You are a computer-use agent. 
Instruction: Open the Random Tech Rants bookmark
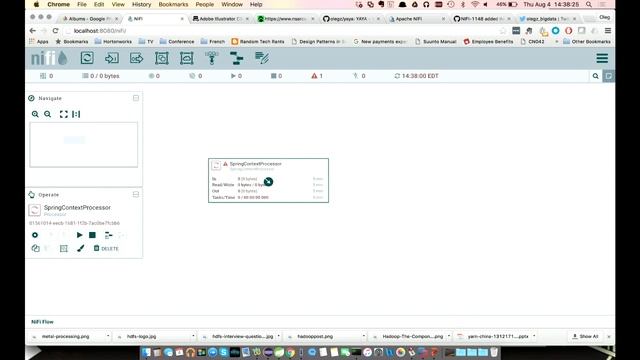(x=258, y=42)
